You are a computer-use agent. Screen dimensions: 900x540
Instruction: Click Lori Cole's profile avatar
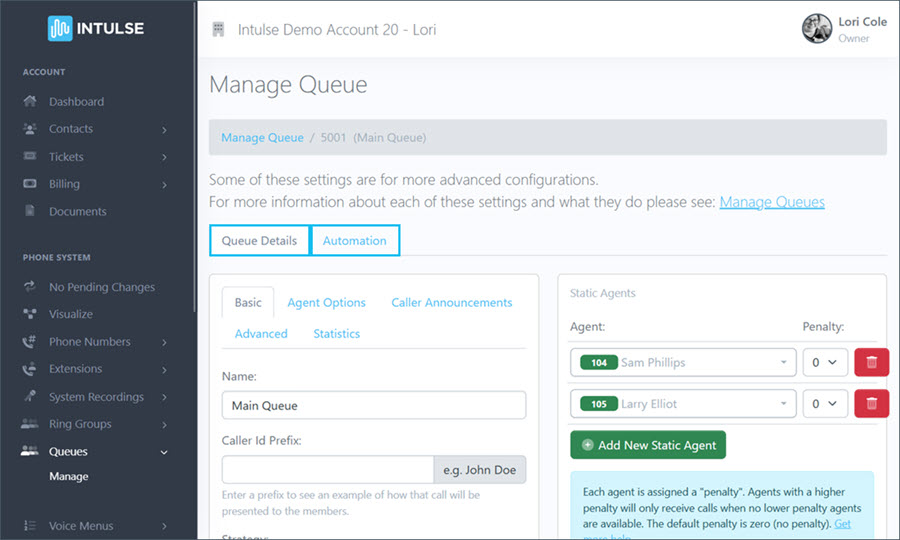pyautogui.click(x=817, y=29)
